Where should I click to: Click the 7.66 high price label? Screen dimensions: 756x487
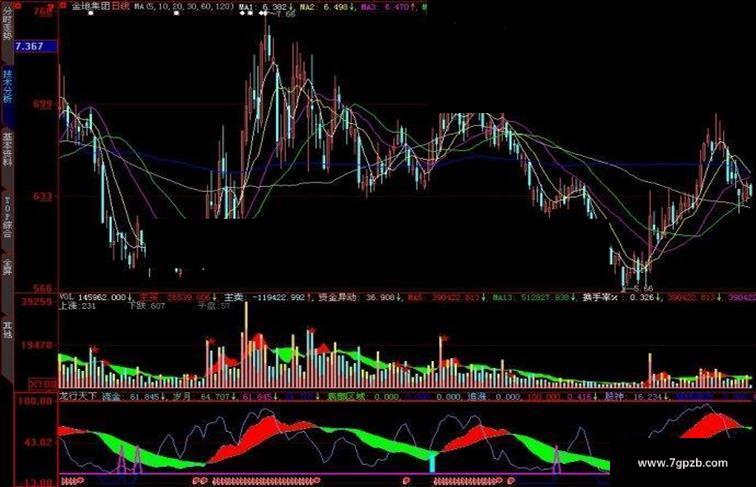285,14
